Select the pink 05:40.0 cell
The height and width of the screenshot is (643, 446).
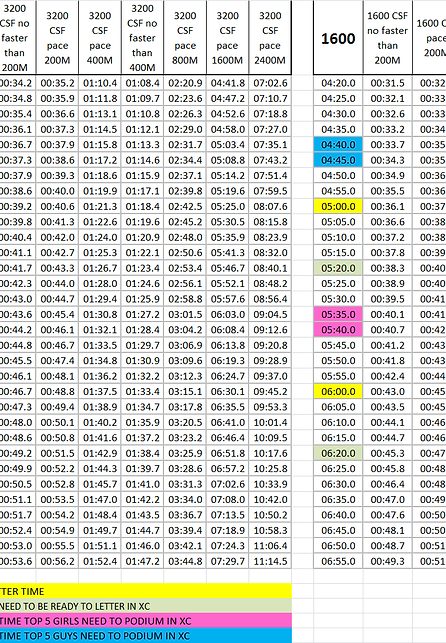click(x=338, y=330)
